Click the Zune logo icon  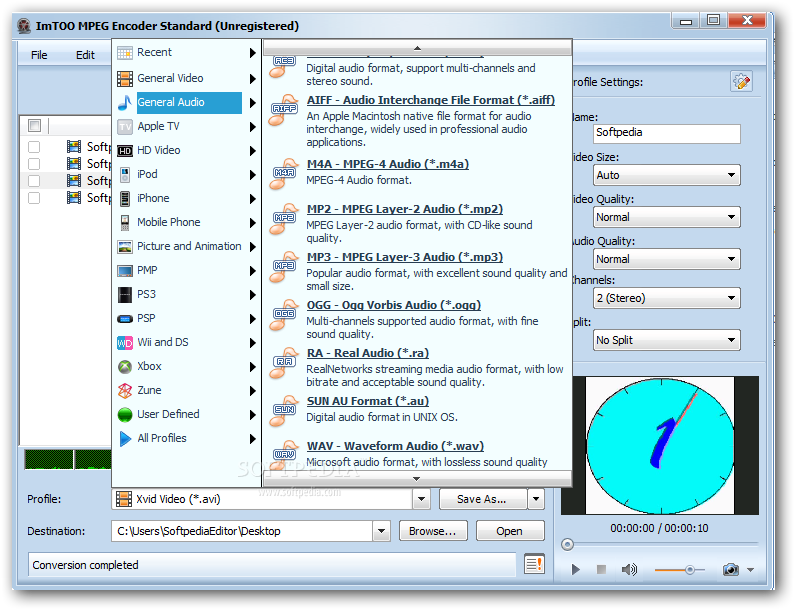click(x=125, y=390)
